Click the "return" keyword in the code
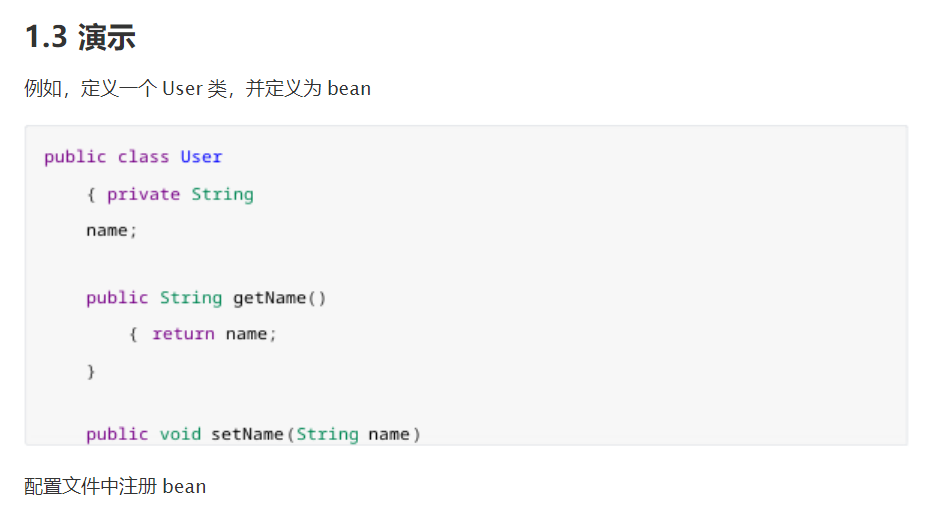 (183, 334)
